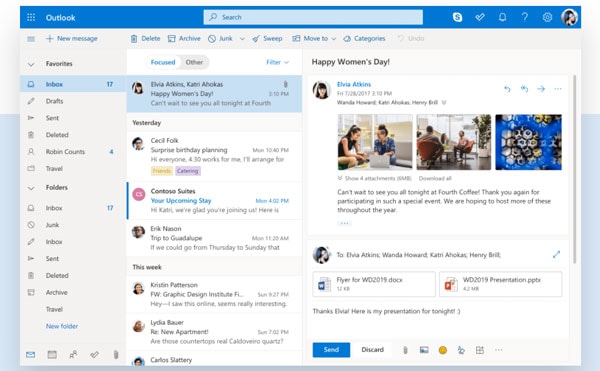Attach a file using compose paperclip
This screenshot has height=371, width=600.
point(405,350)
